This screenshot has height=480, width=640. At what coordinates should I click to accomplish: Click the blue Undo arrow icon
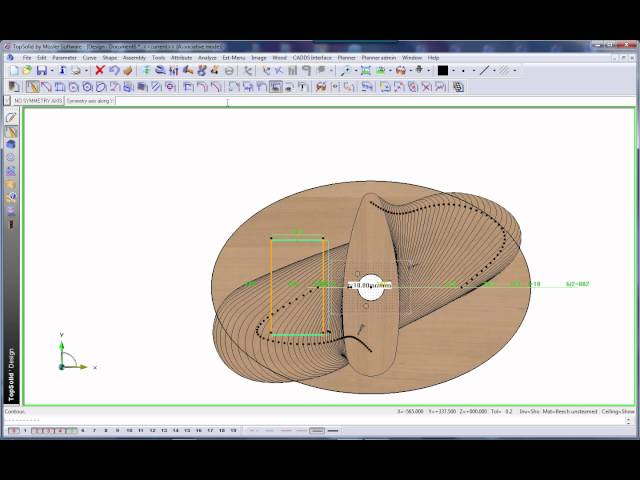coord(113,71)
